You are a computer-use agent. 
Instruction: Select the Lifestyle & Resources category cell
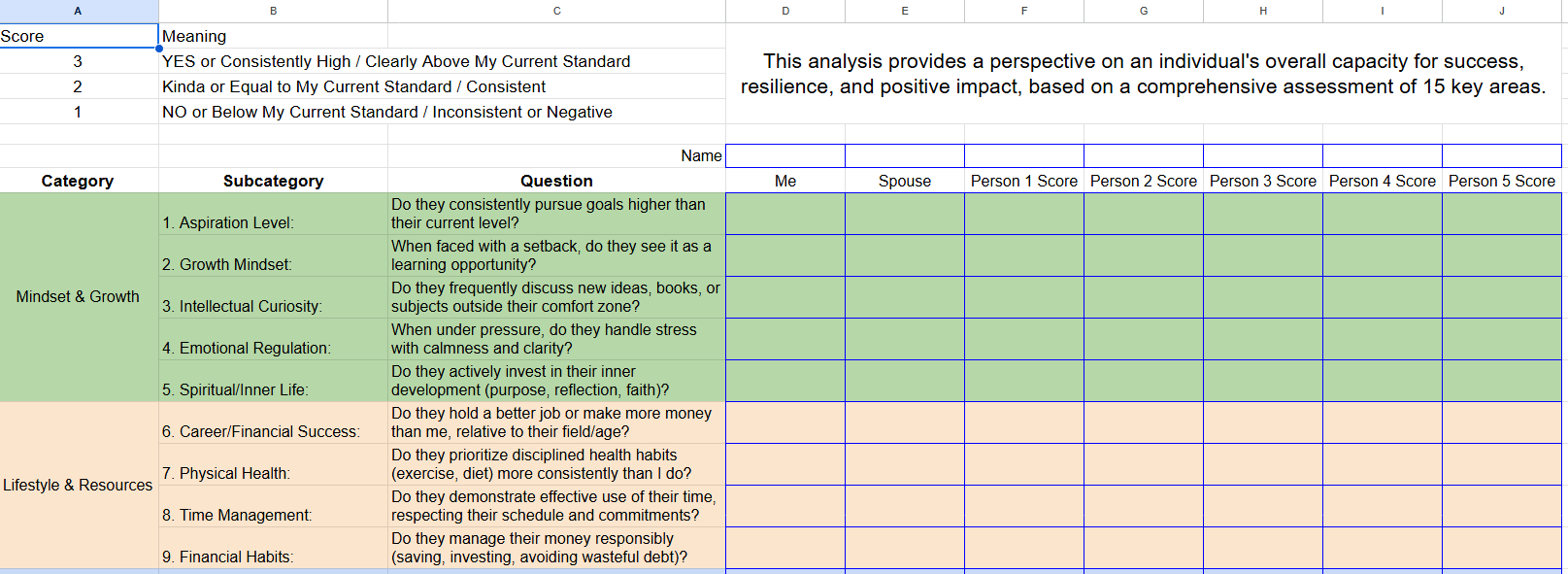coord(78,485)
